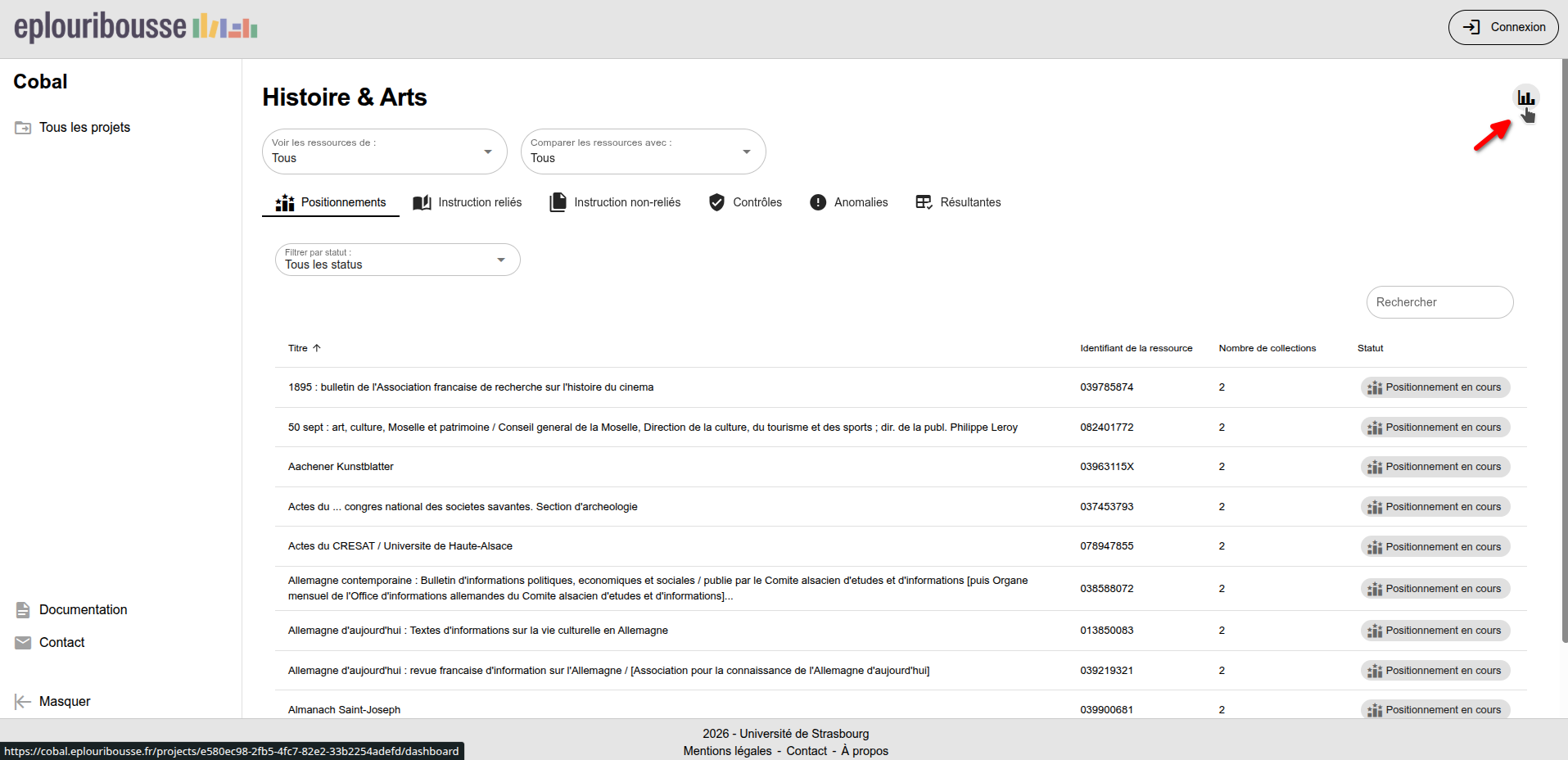Click the Contact envelope icon in sidebar
This screenshot has height=760, width=1568.
pos(23,643)
